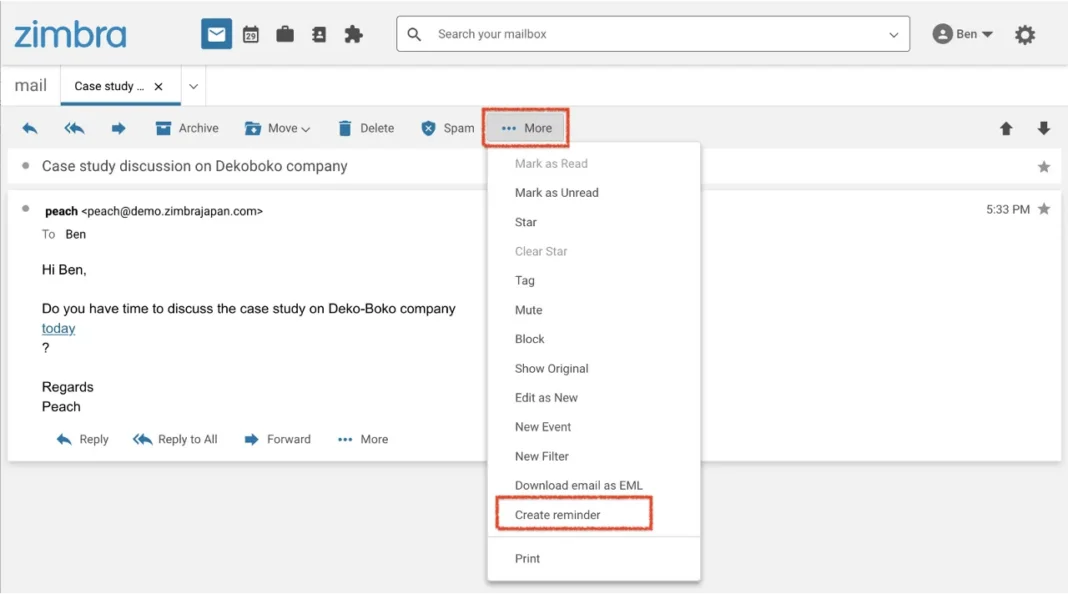The image size is (1068, 594).
Task: Open the today hyperlink in the email
Action: pyautogui.click(x=58, y=328)
